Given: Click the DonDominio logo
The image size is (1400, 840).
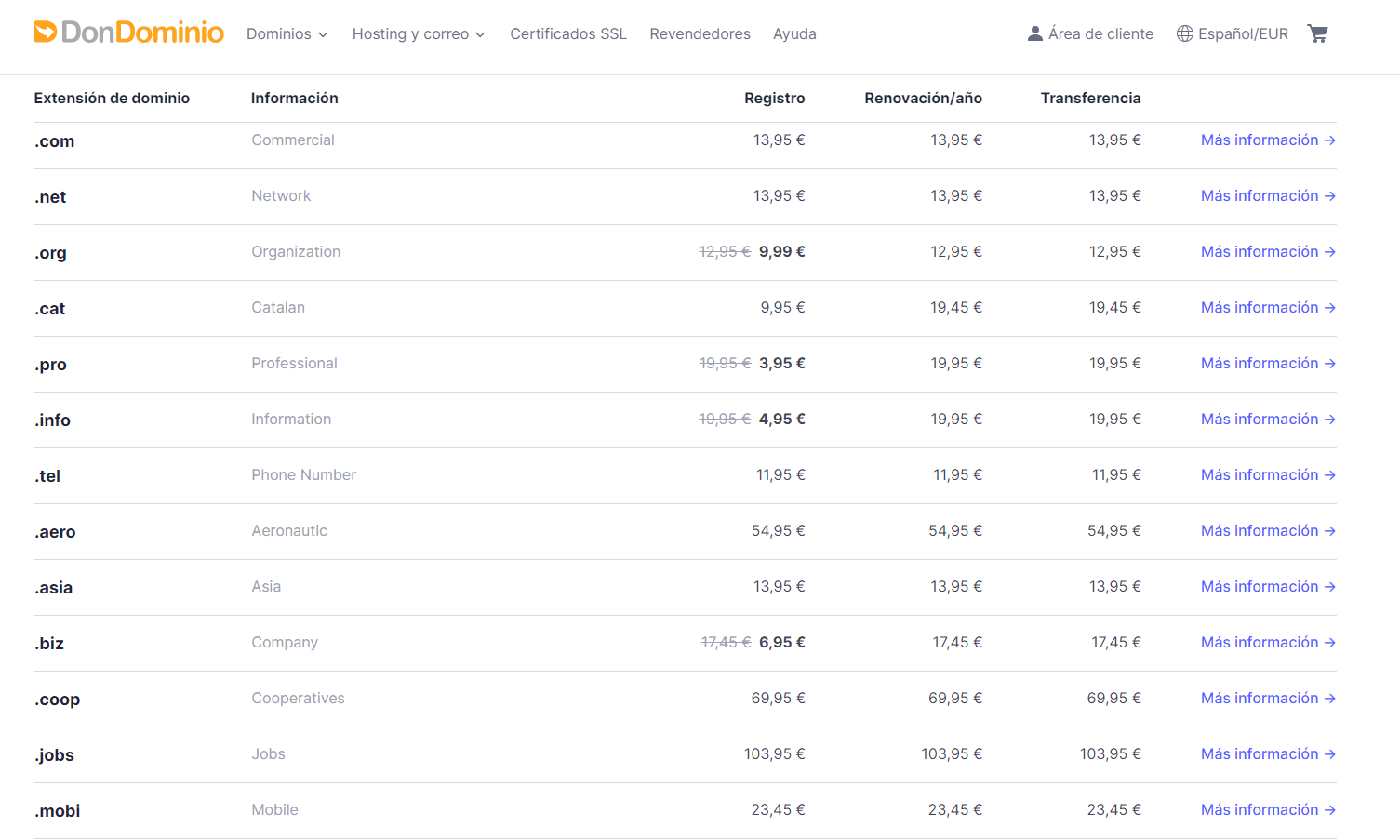Looking at the screenshot, I should (x=128, y=33).
